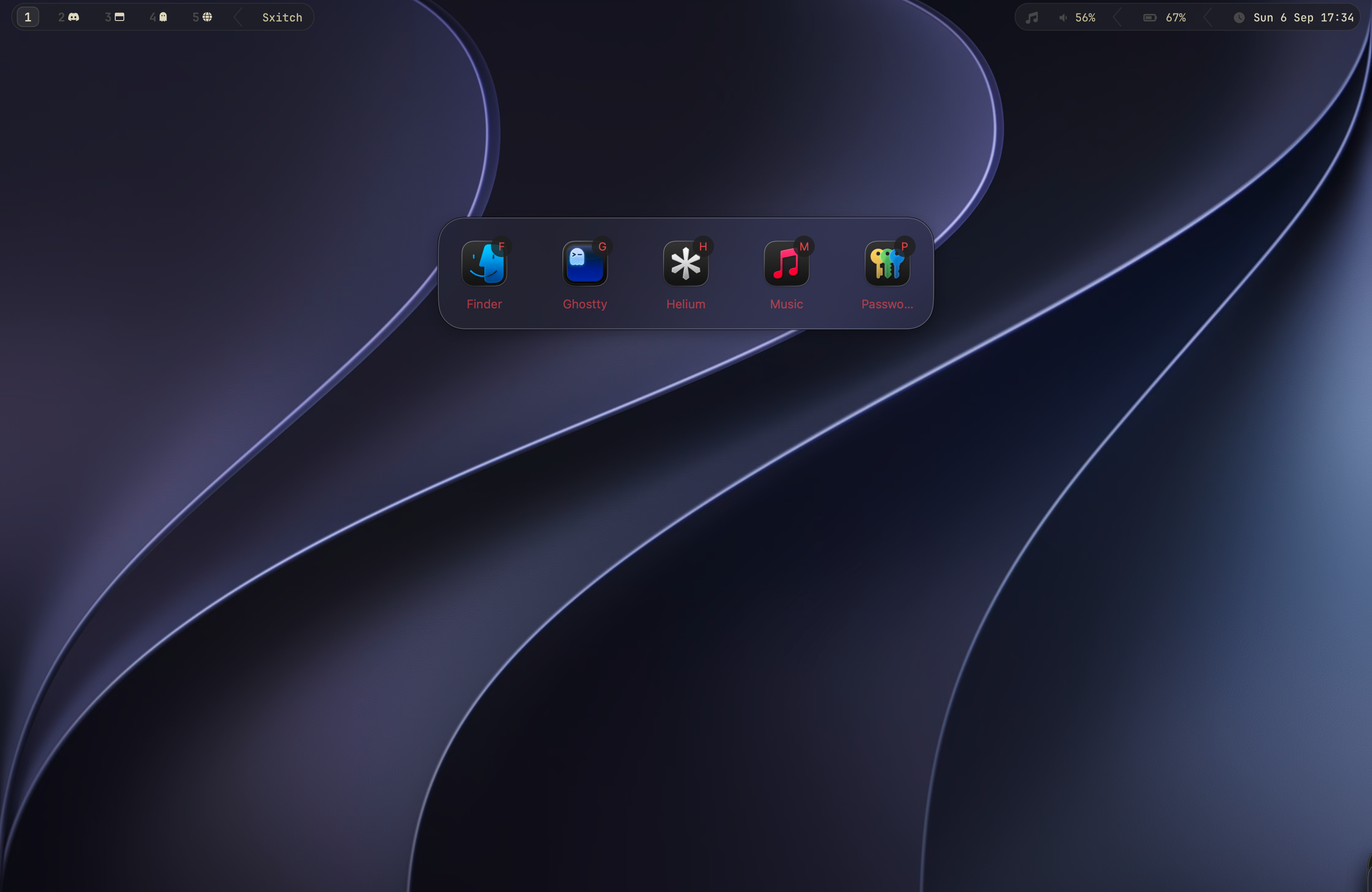Image resolution: width=1372 pixels, height=892 pixels.
Task: Switch to workspace 2 with Discord icon
Action: point(69,17)
